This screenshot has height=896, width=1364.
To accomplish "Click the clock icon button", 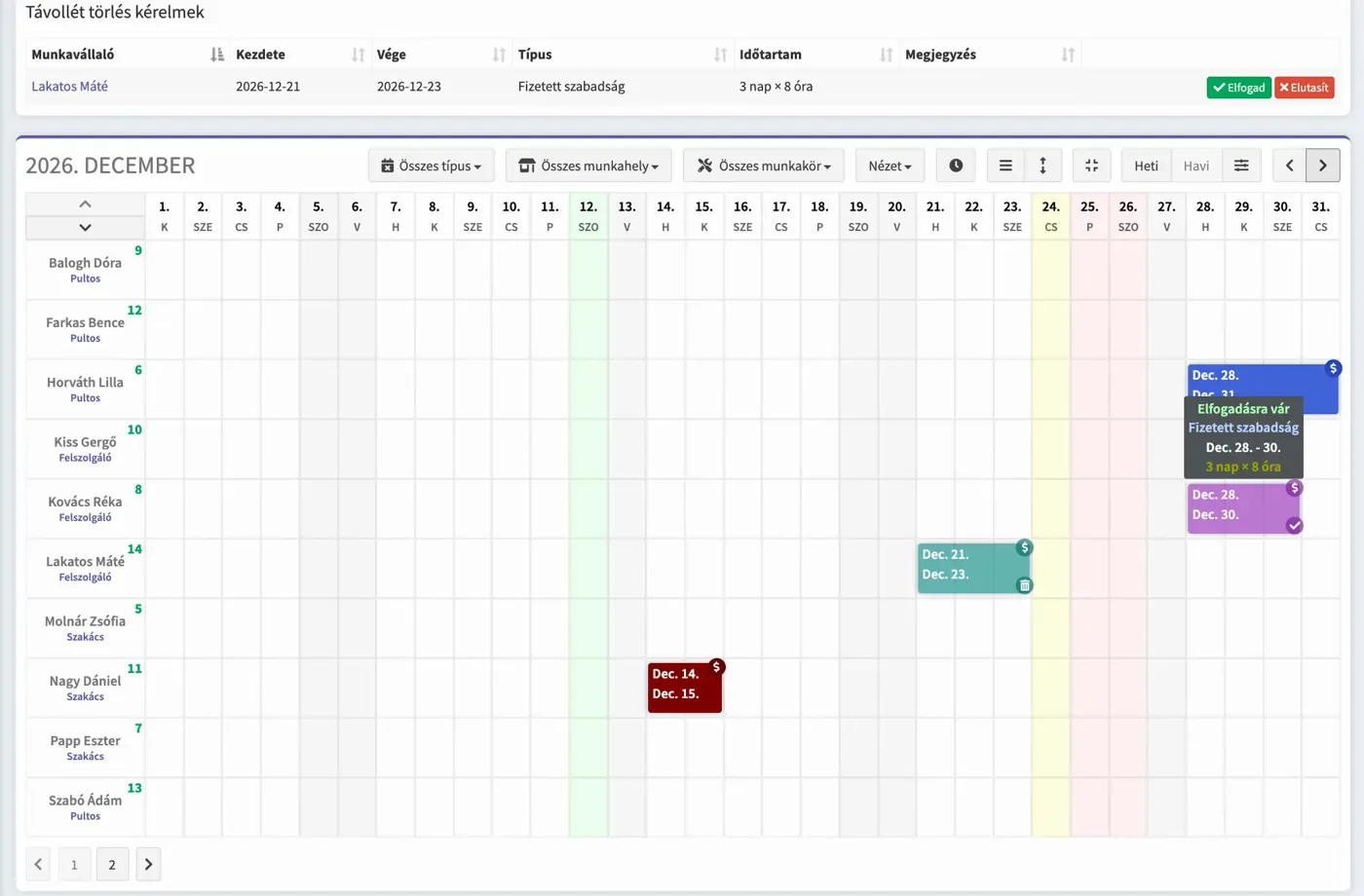I will point(956,166).
